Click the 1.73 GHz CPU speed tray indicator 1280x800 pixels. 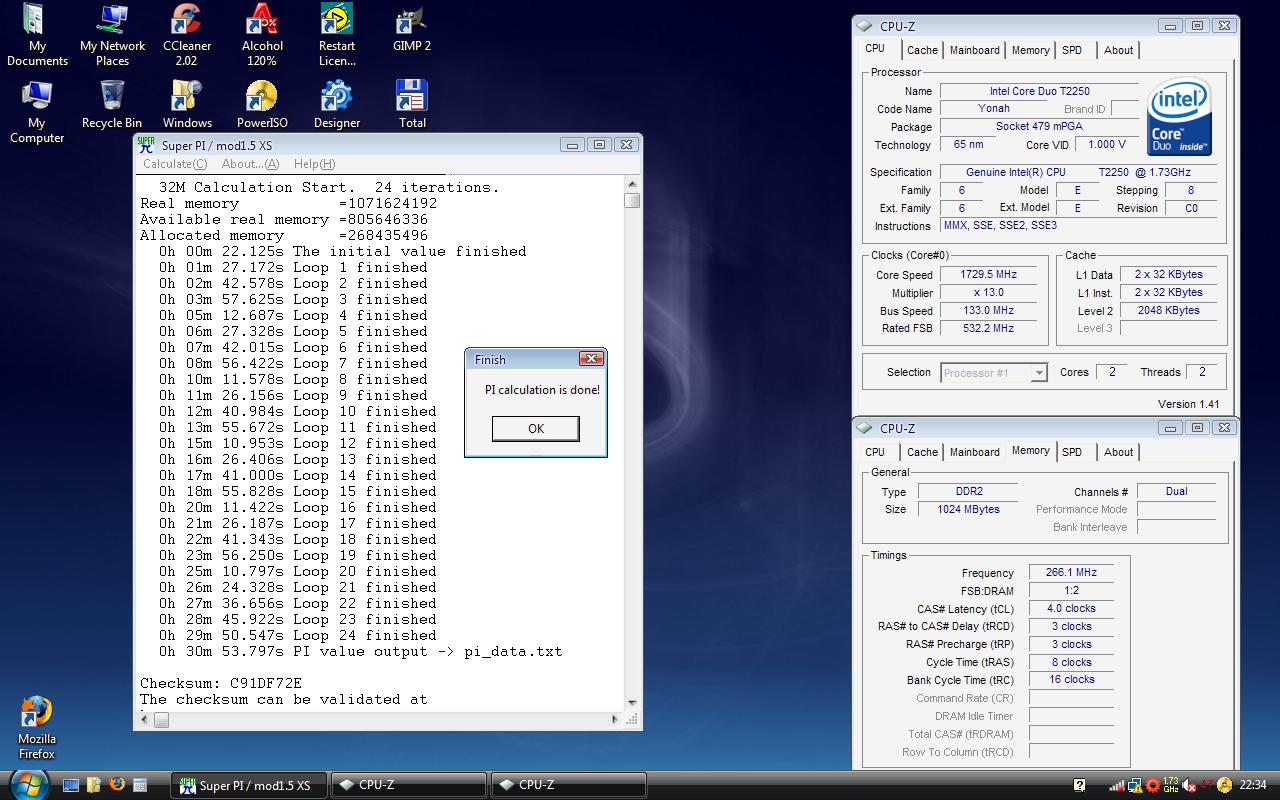(x=1171, y=785)
